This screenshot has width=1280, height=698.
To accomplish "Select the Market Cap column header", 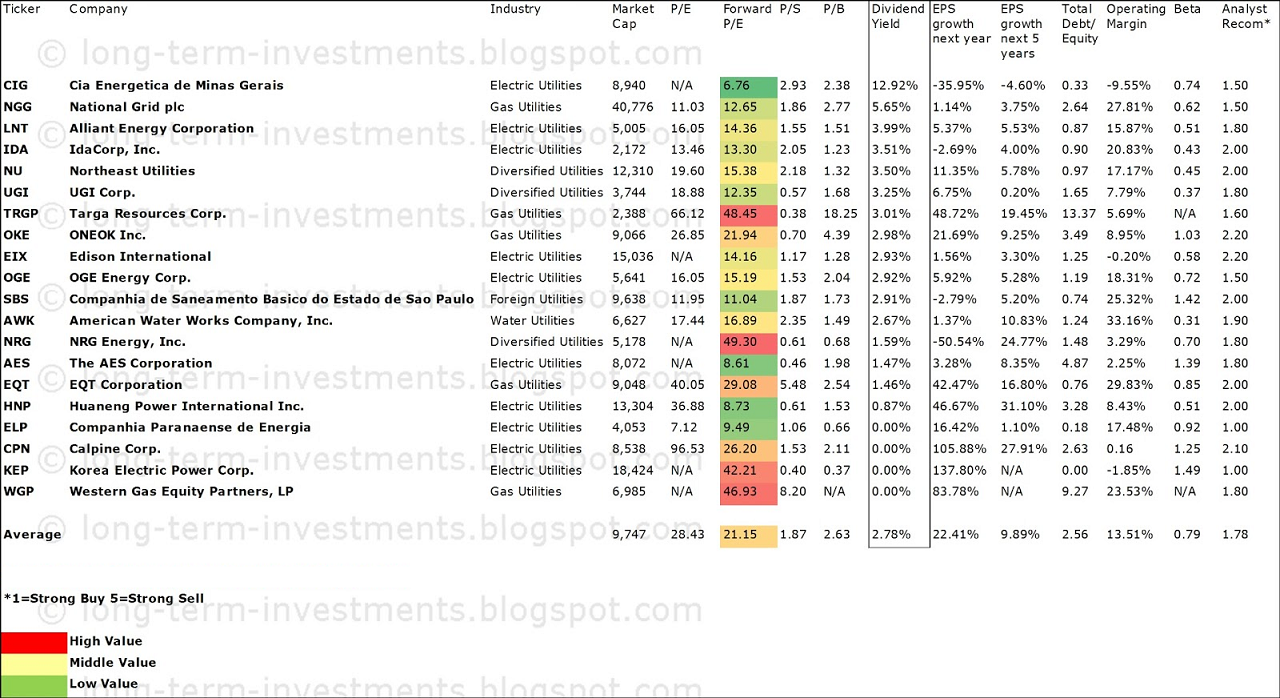I will (x=633, y=16).
